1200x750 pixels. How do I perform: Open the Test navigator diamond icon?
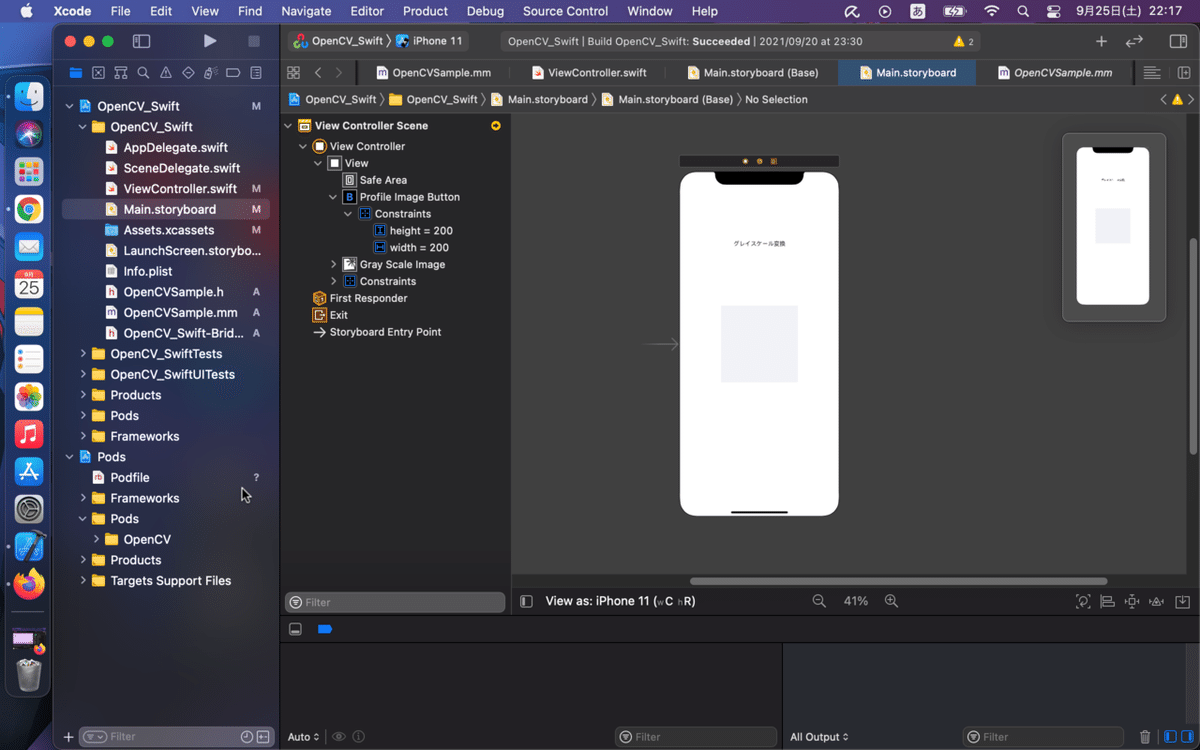pyautogui.click(x=188, y=73)
